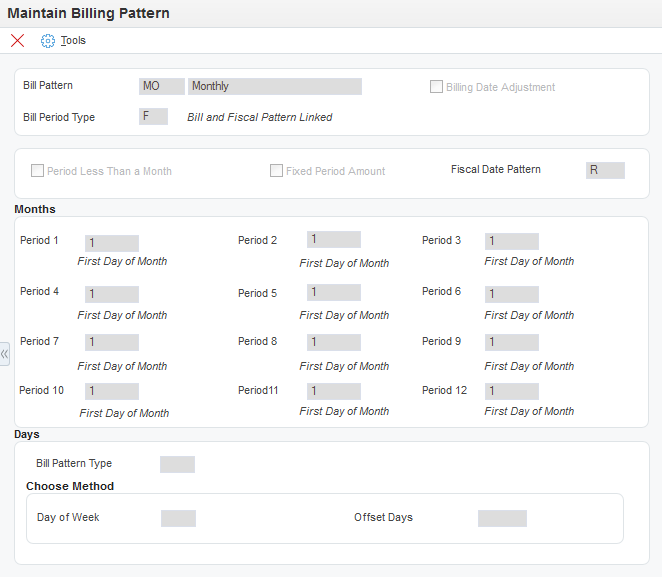Click the Period 11 value field
The height and width of the screenshot is (577, 662).
coord(334,391)
